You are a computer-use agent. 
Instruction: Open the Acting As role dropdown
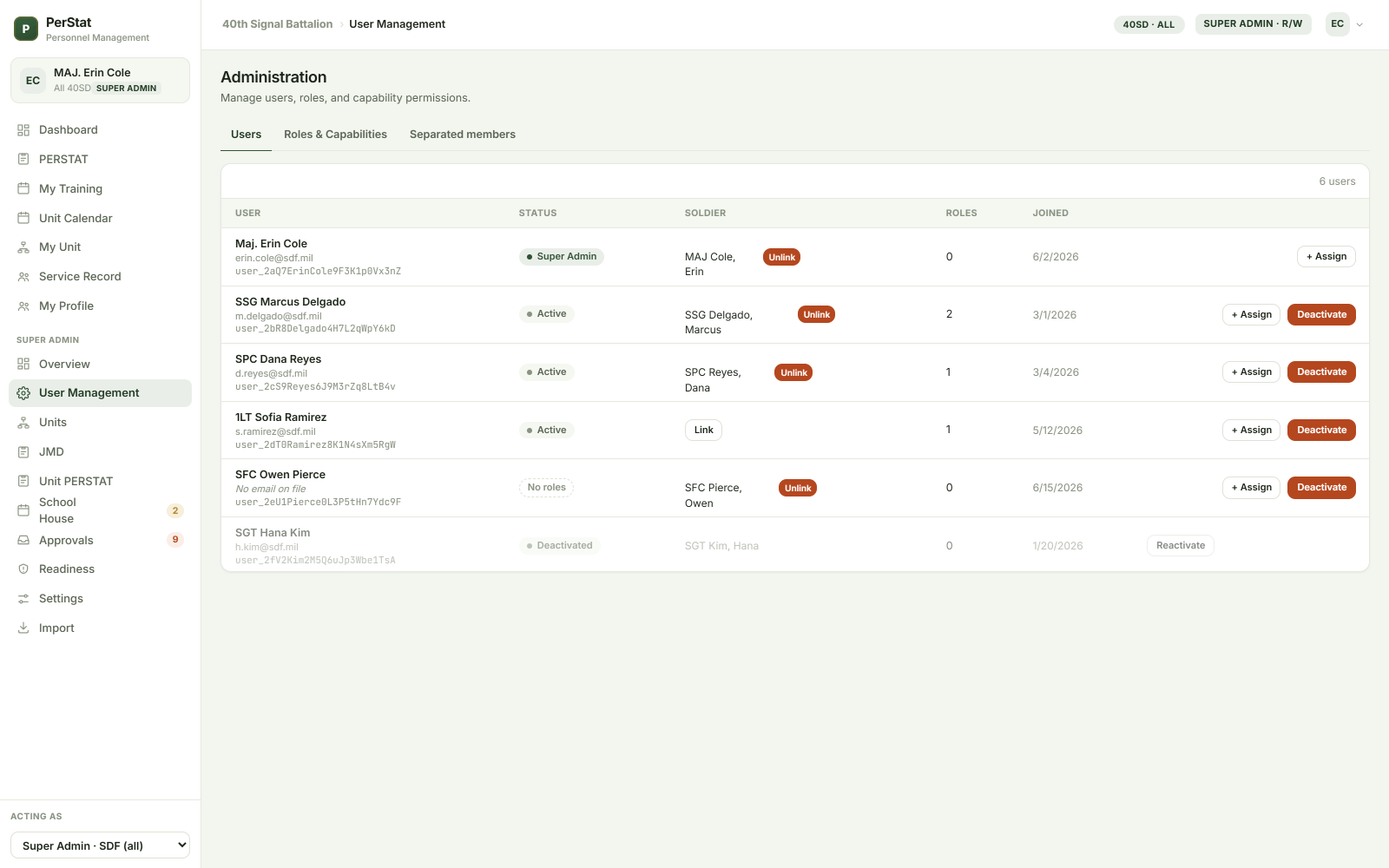coord(100,845)
